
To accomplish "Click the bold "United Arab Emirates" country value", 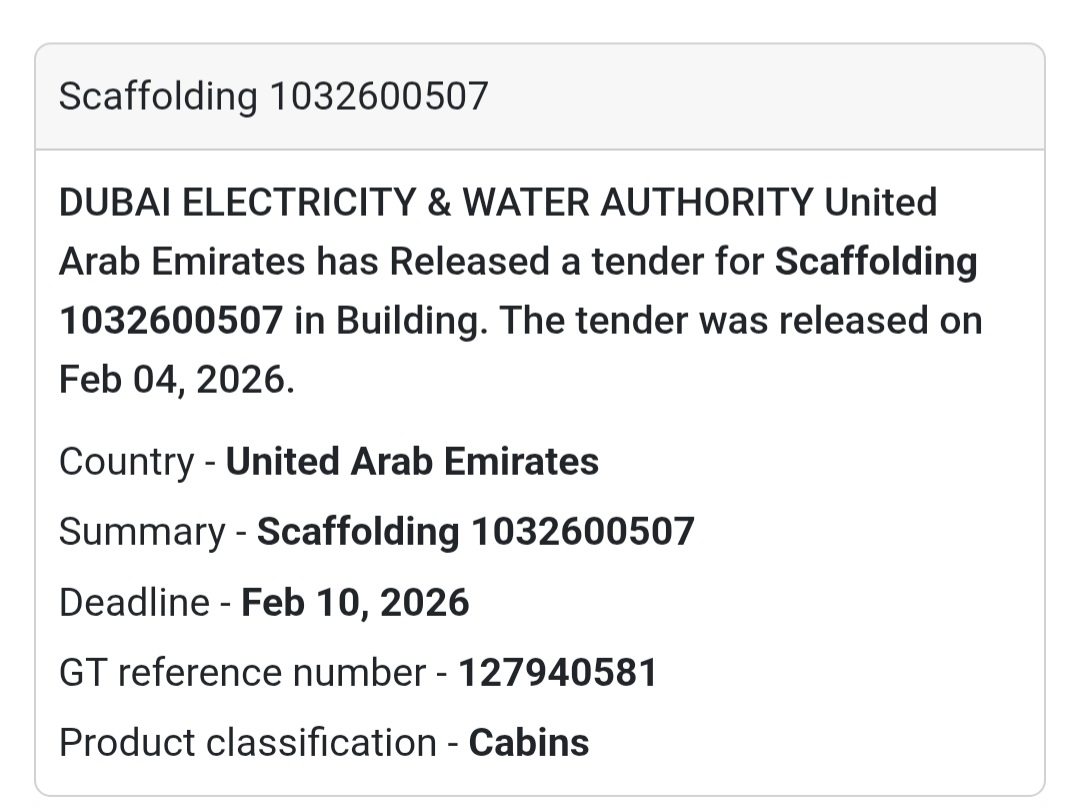I will point(412,462).
